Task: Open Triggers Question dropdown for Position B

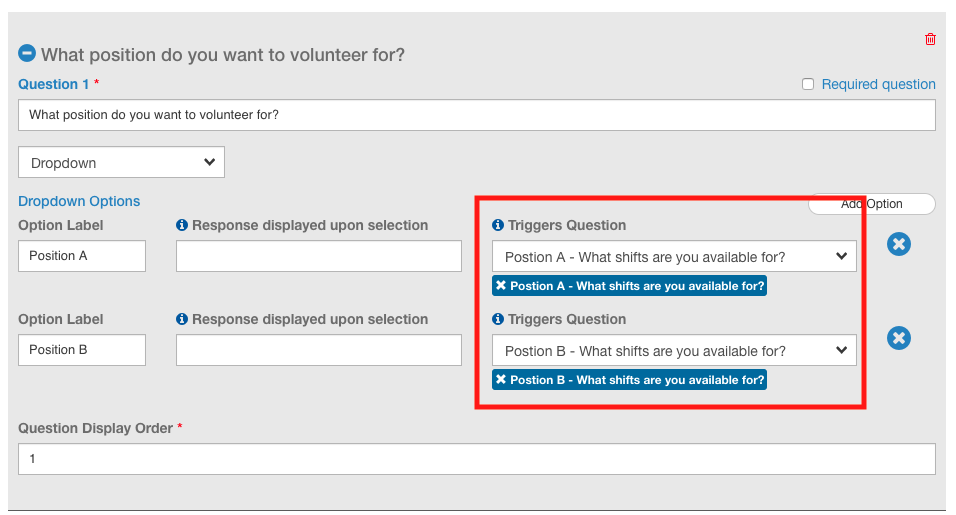Action: pyautogui.click(x=674, y=350)
